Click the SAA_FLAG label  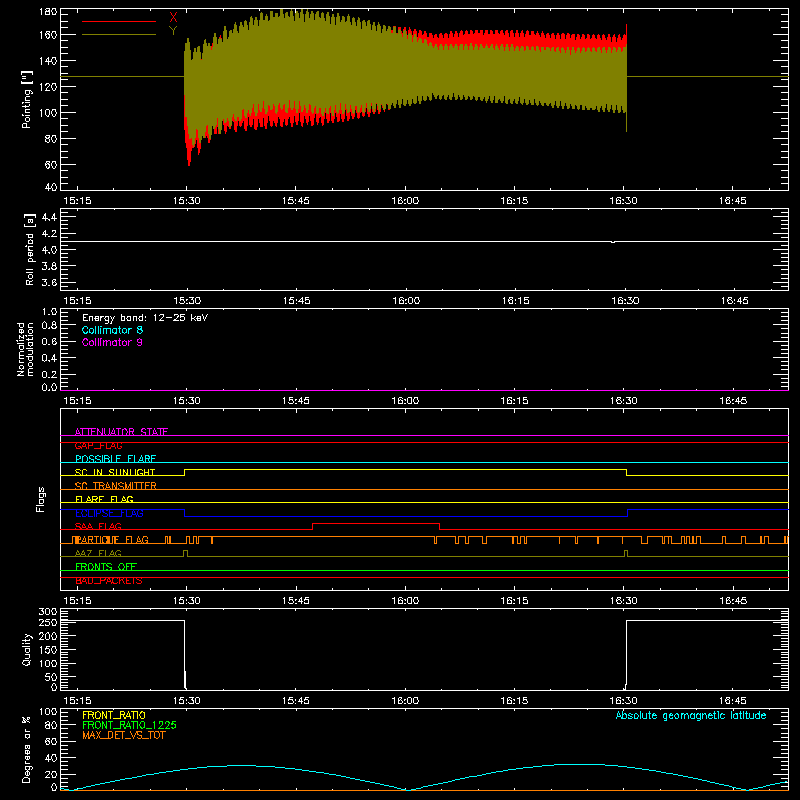(x=98, y=527)
